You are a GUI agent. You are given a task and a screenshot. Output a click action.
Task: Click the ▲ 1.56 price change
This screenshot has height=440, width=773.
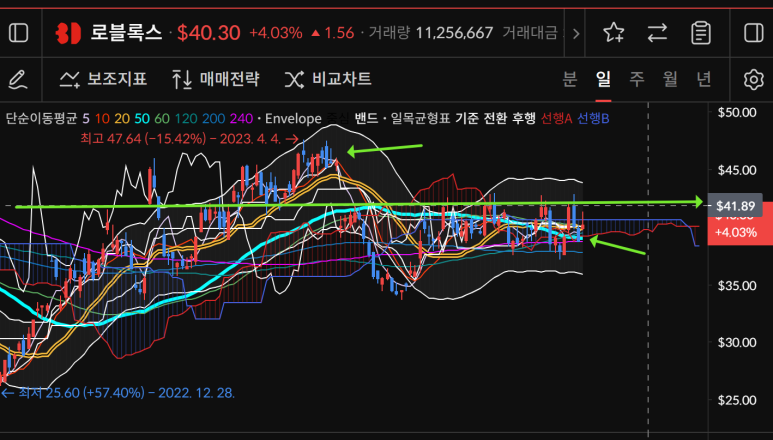[333, 34]
